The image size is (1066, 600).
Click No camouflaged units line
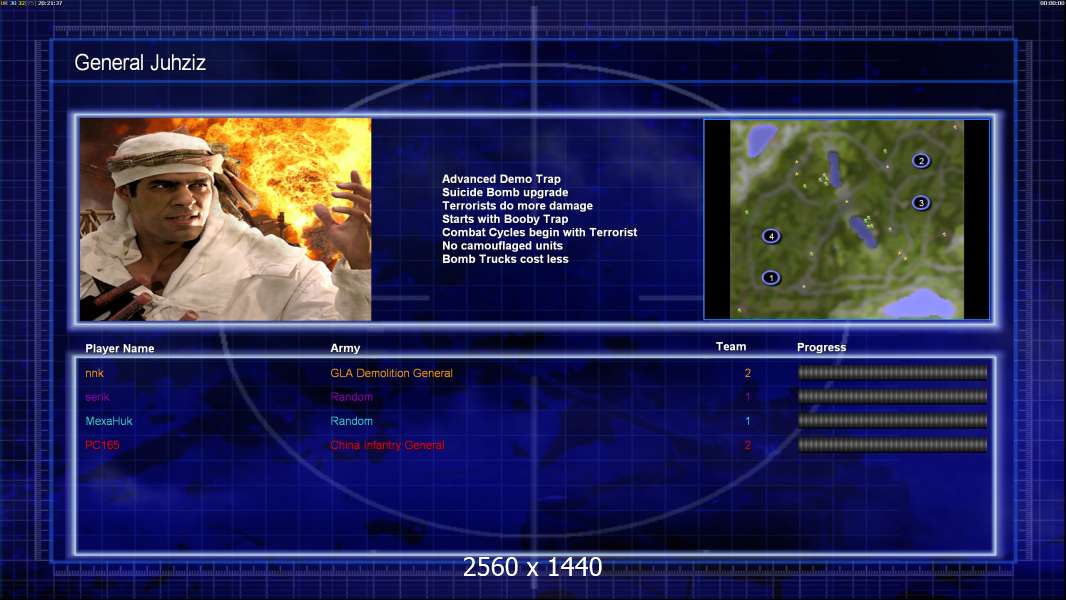502,245
